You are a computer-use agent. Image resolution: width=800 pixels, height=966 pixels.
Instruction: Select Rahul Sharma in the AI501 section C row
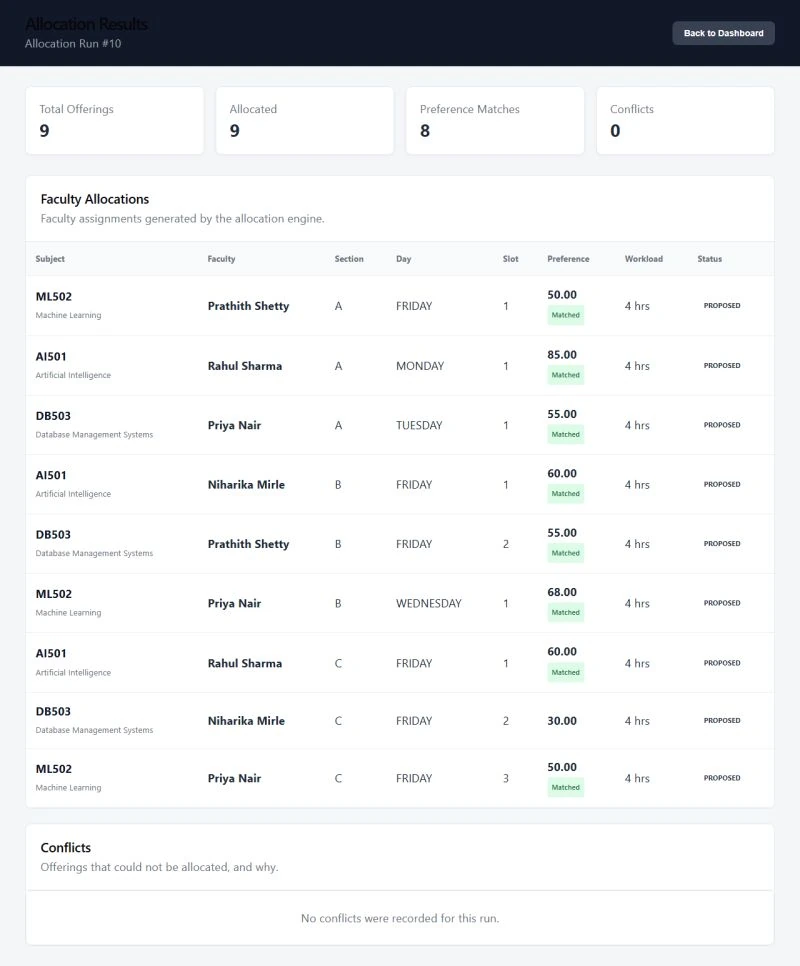click(244, 664)
